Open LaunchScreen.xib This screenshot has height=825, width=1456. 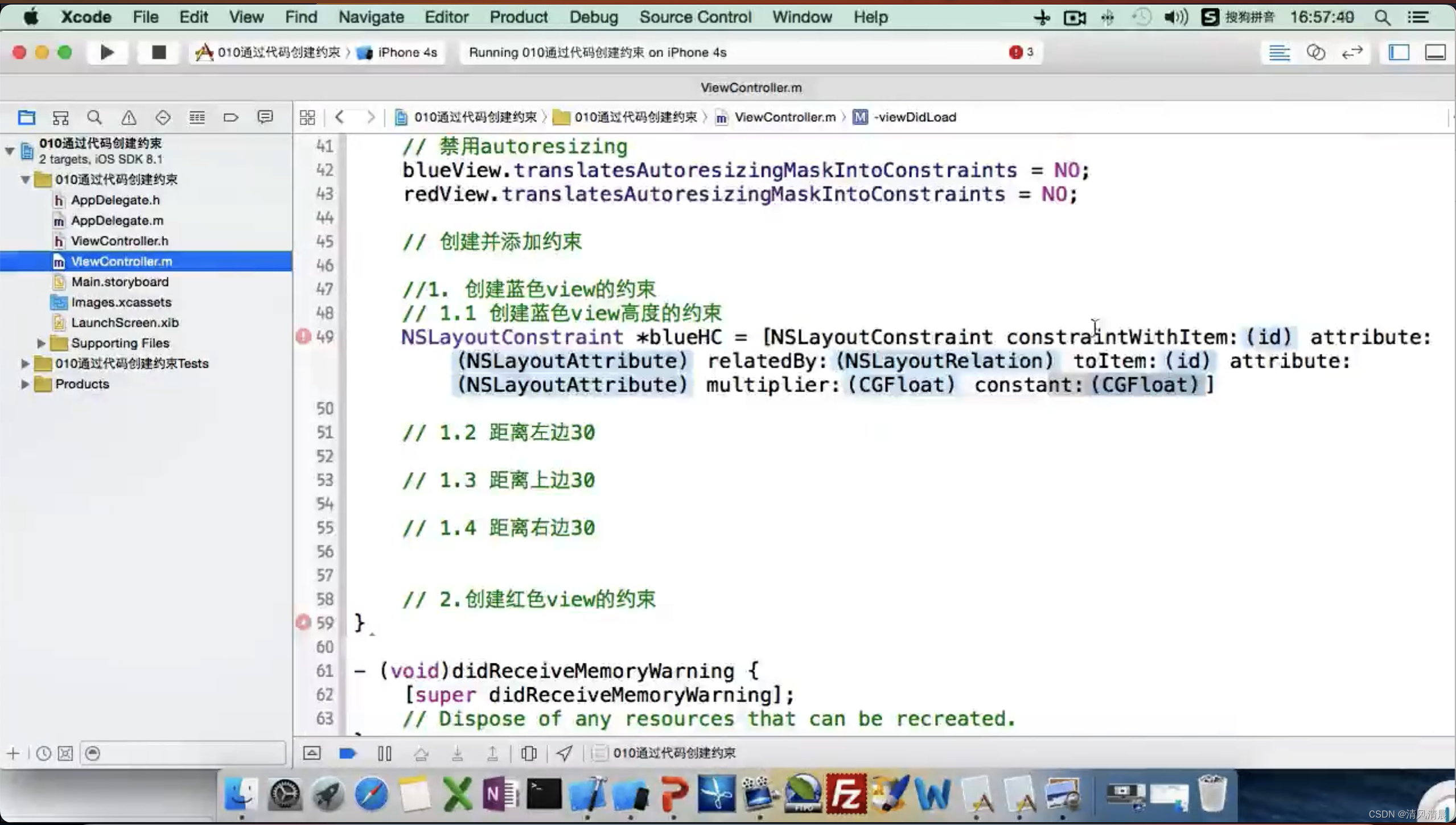point(125,323)
